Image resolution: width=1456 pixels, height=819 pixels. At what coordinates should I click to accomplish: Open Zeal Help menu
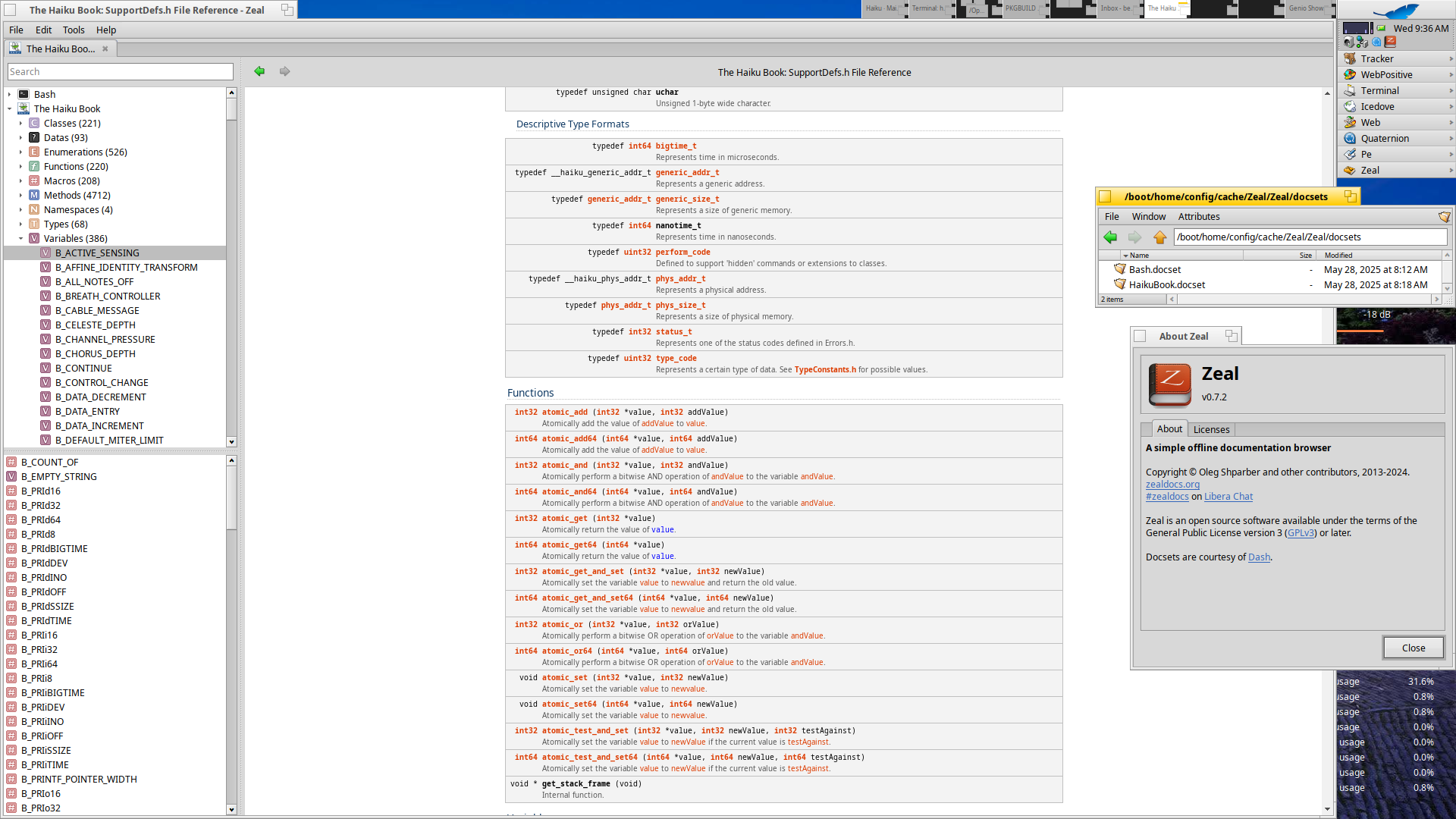point(106,30)
